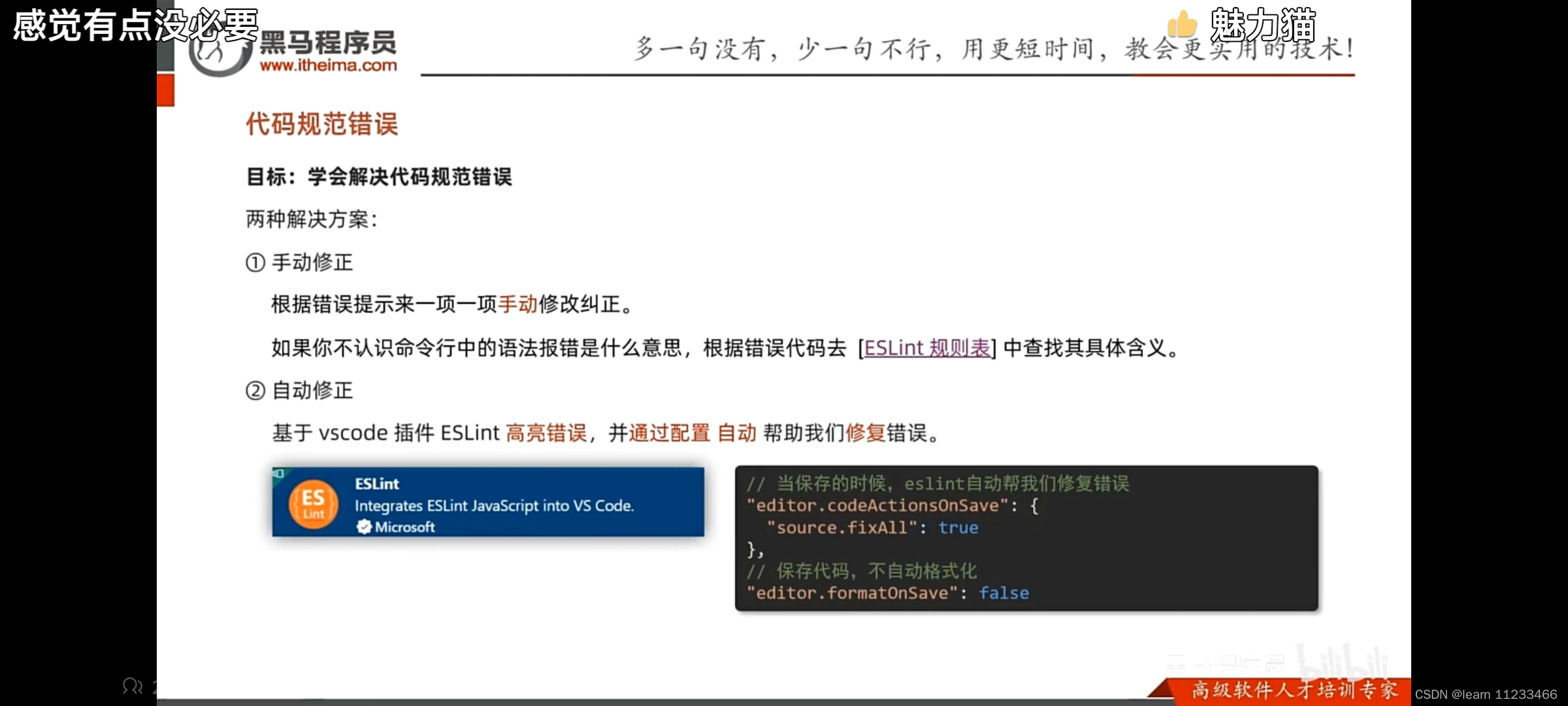1568x706 pixels.
Task: Click the heading 代码规范错误
Action: (321, 124)
